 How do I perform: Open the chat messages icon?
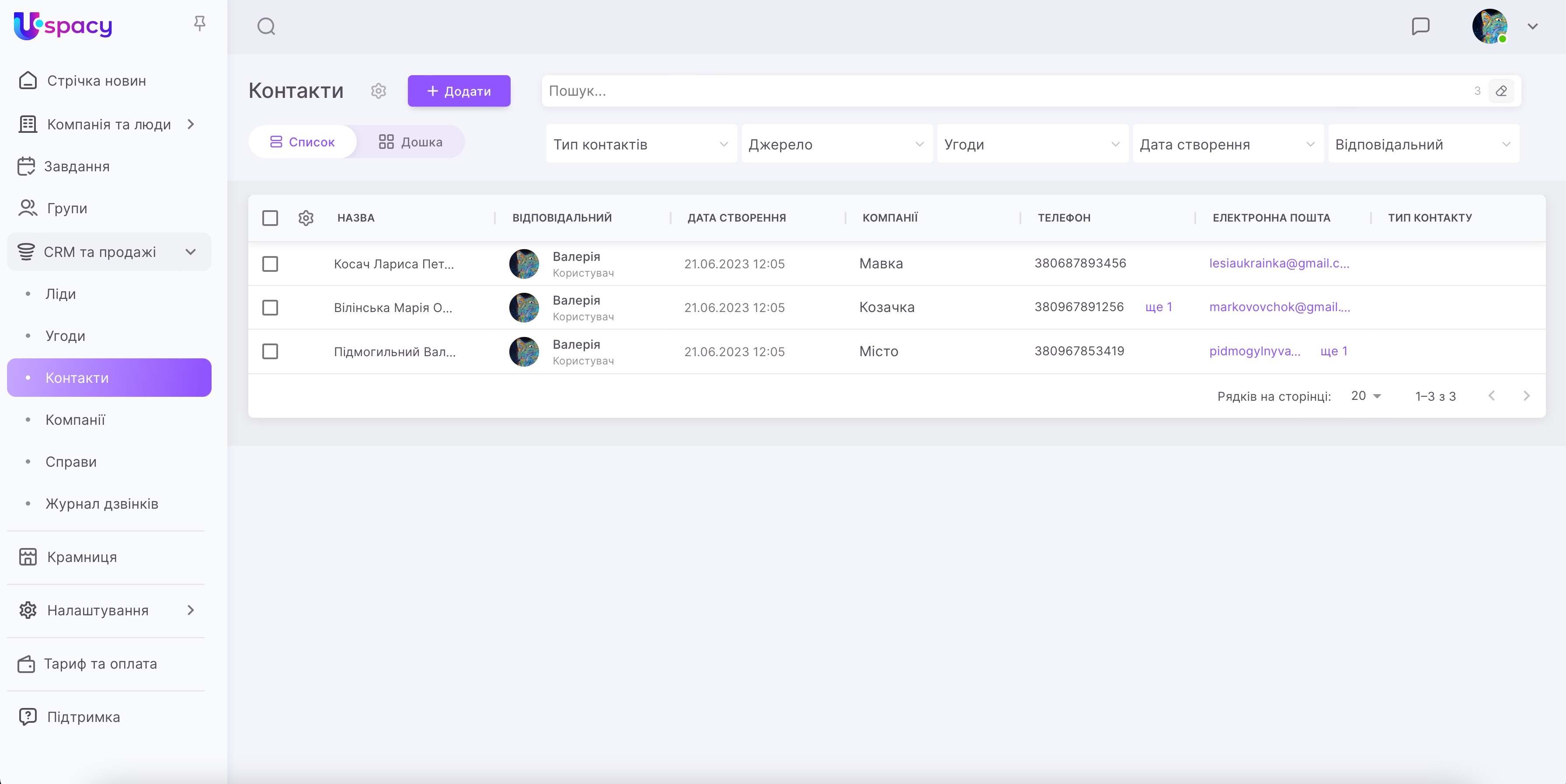[1420, 26]
